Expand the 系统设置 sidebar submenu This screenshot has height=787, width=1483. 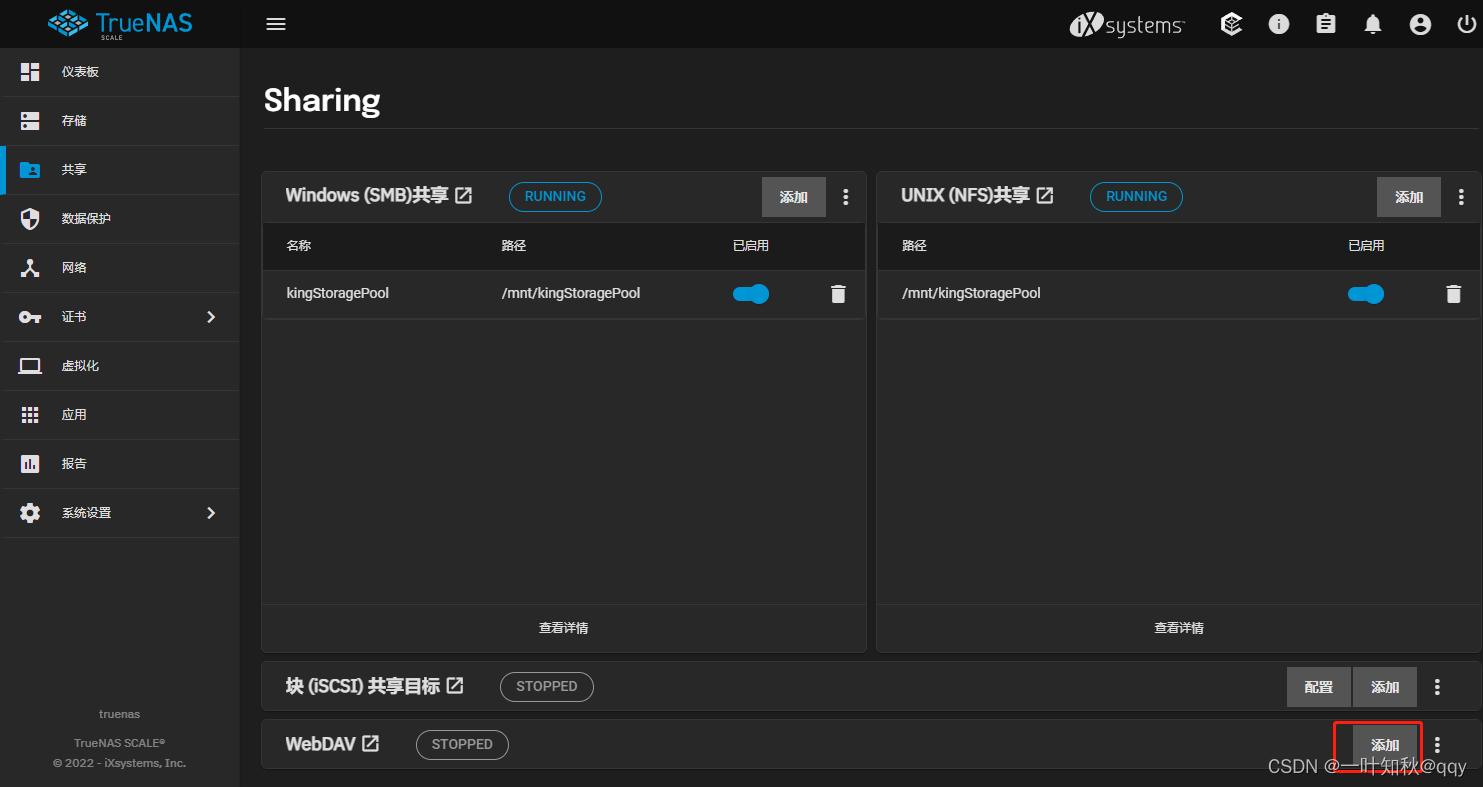pyautogui.click(x=211, y=513)
